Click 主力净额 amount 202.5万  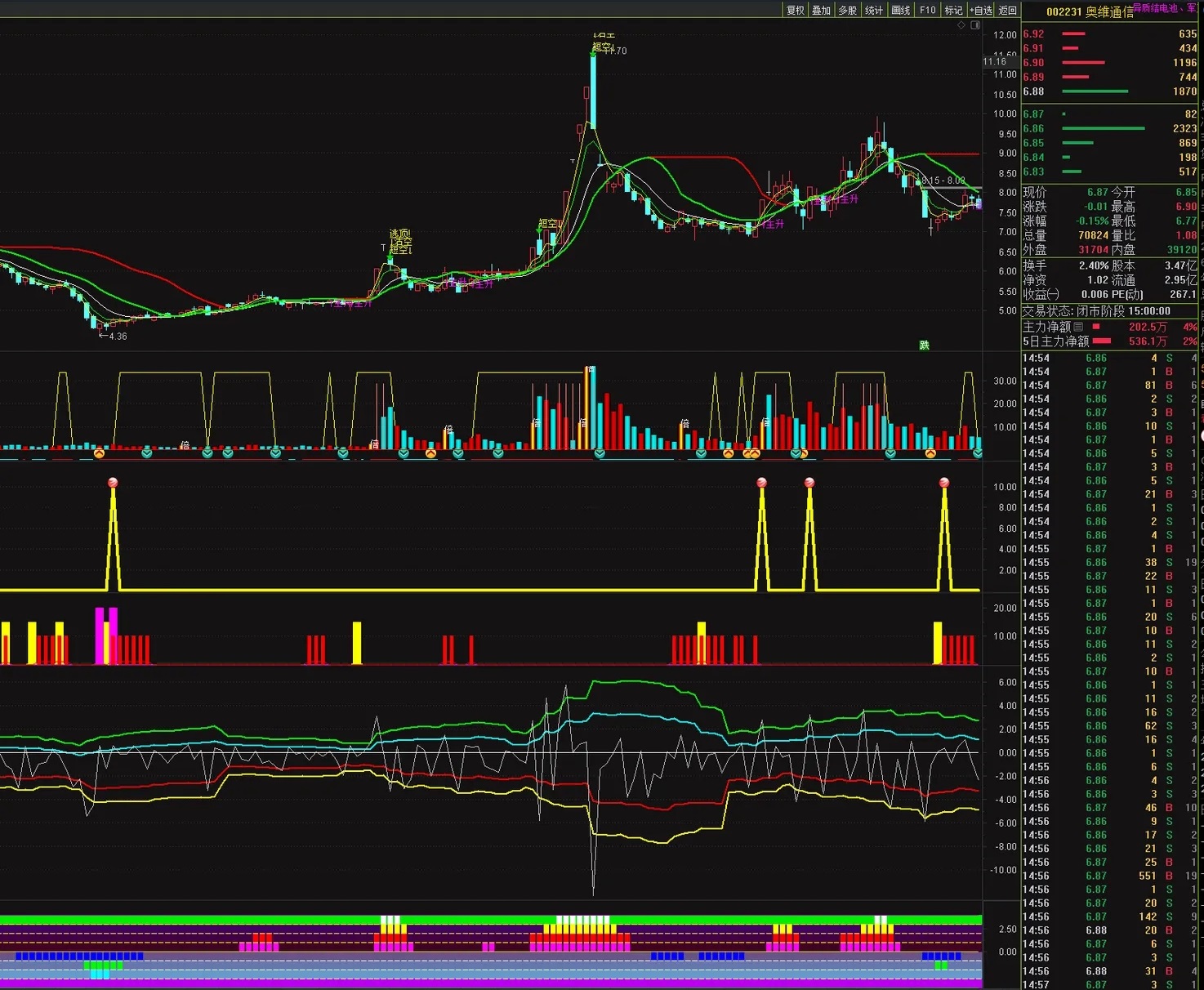[1148, 327]
